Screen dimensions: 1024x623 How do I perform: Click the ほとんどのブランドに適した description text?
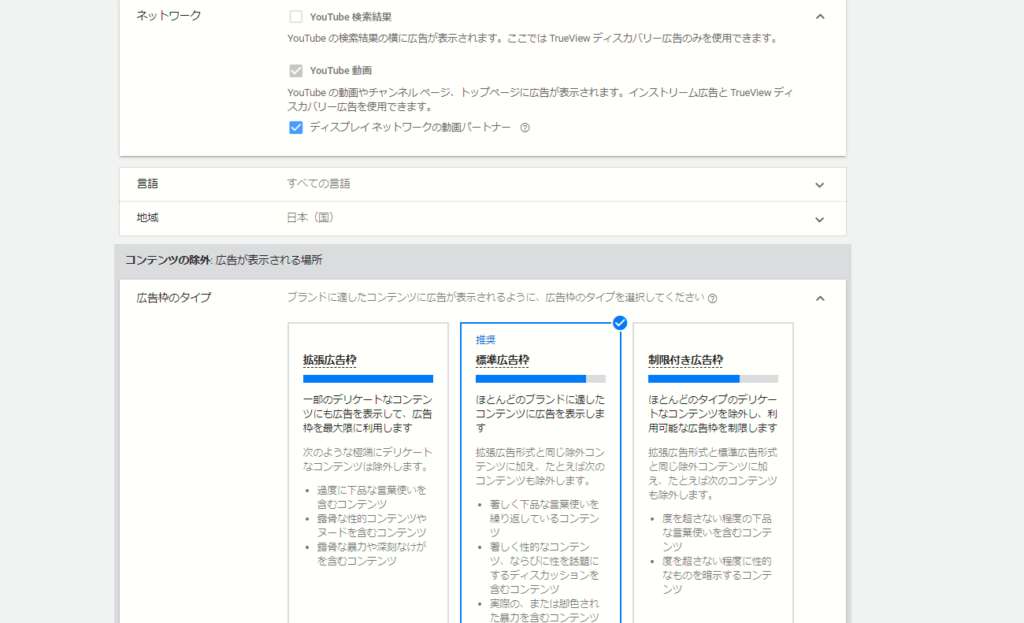[540, 413]
